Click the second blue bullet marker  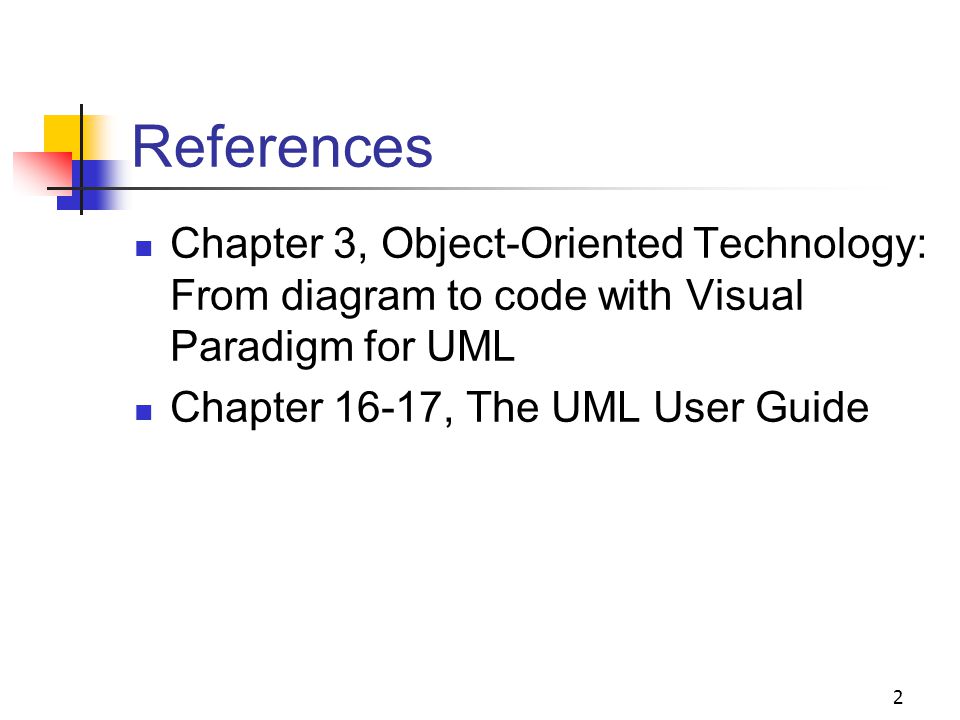(143, 412)
